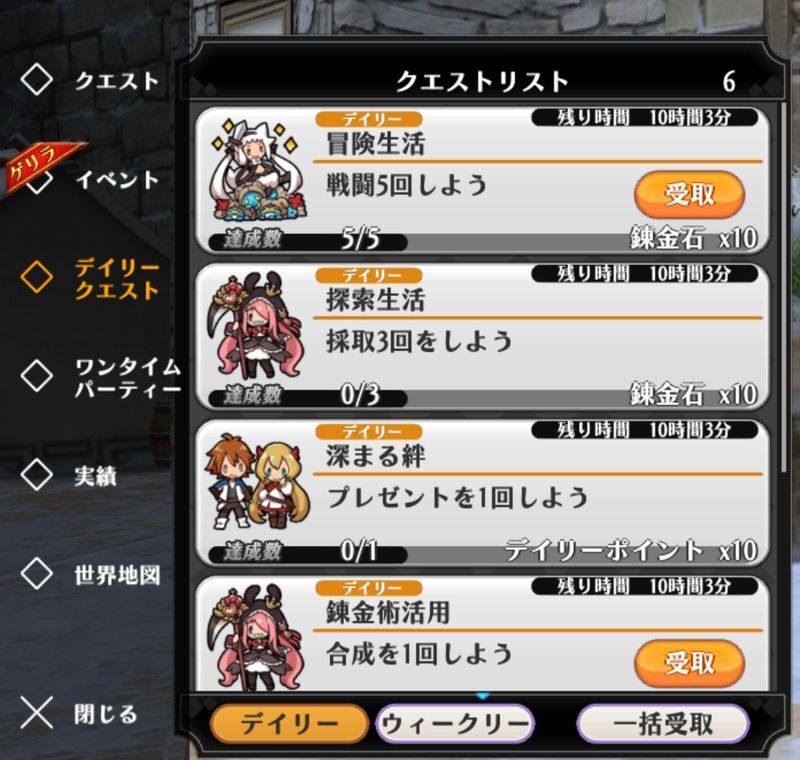800x760 pixels.
Task: Click the 一括受取 claim-all button
Action: (x=663, y=723)
